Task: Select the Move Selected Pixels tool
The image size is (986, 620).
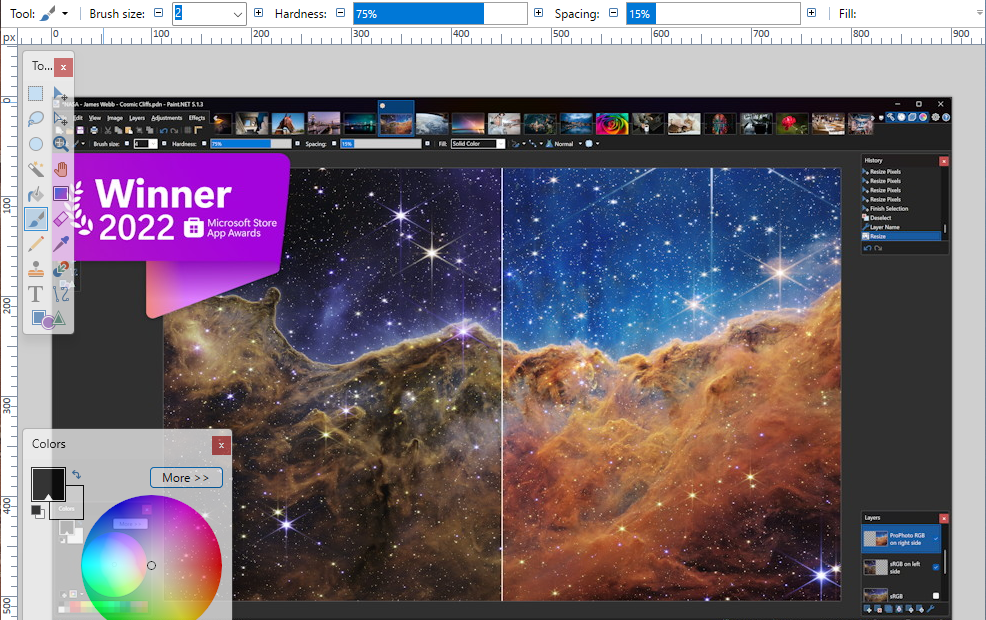Action: pyautogui.click(x=60, y=94)
